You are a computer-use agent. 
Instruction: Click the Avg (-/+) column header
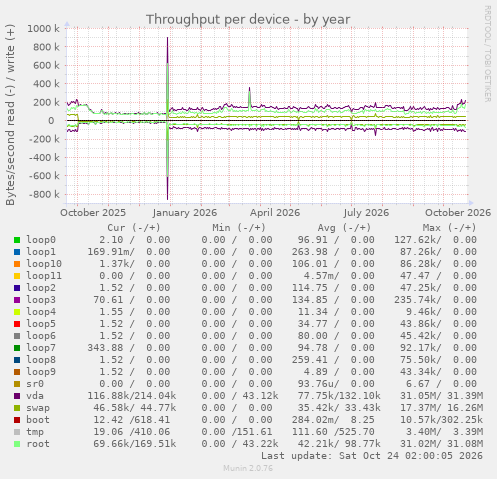point(344,228)
